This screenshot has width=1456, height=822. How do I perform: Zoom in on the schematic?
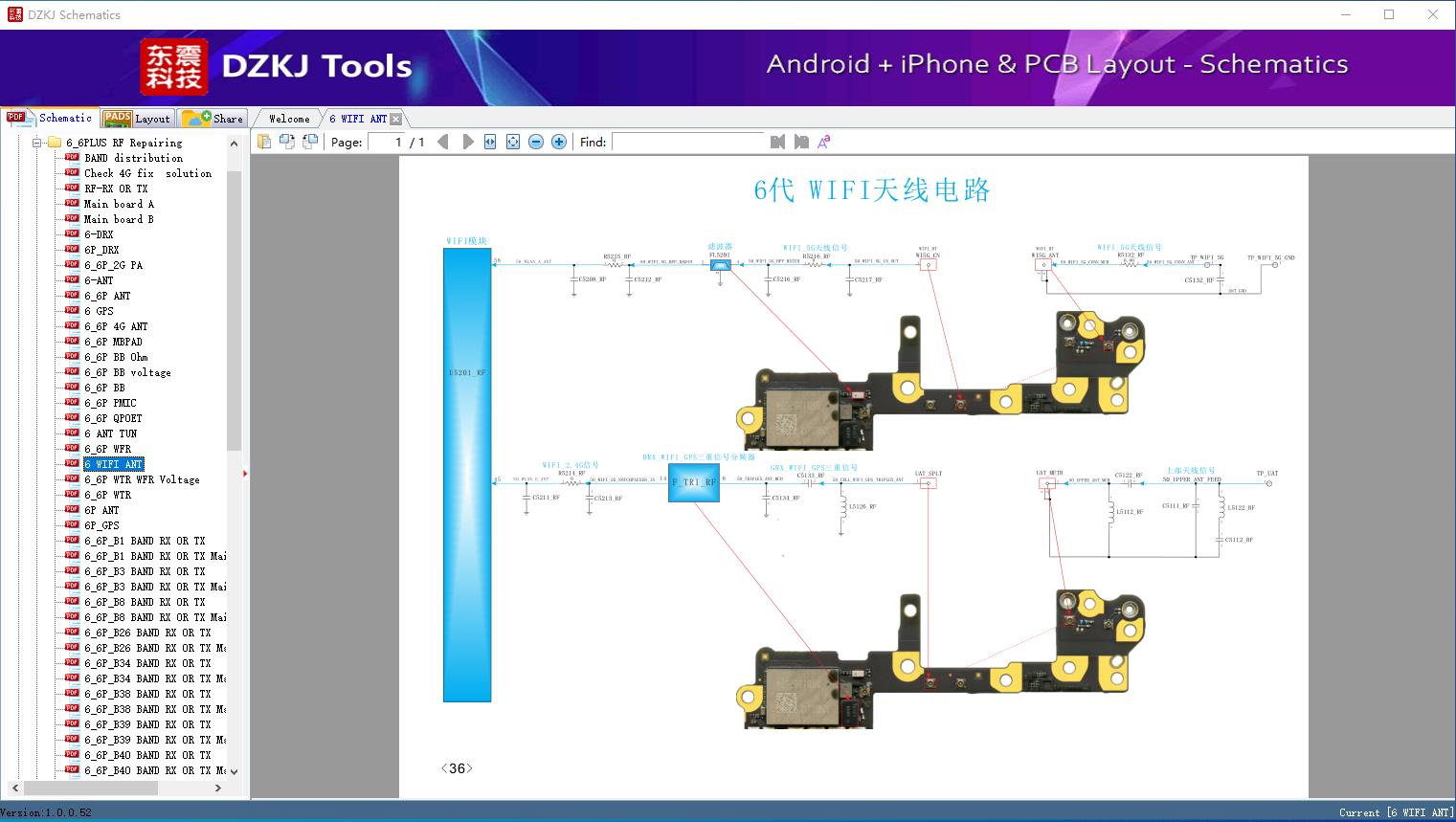pyautogui.click(x=559, y=142)
